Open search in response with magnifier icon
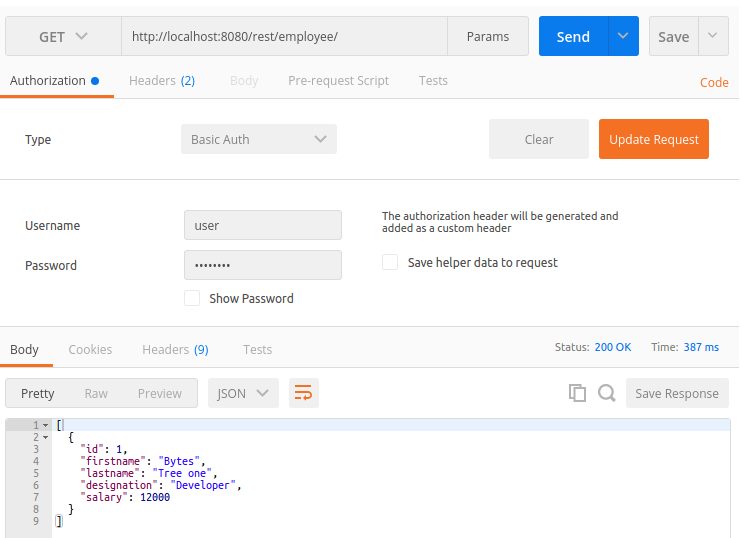 (x=607, y=393)
